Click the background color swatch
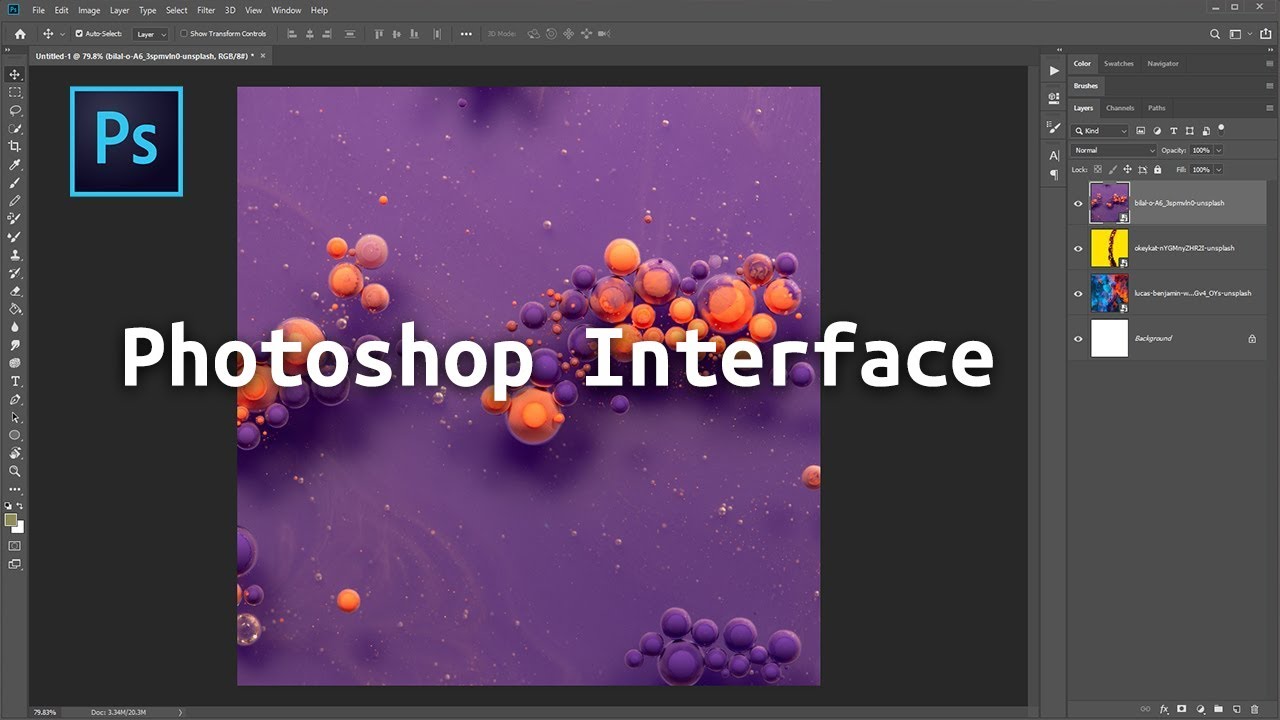Viewport: 1280px width, 720px height. coord(19,528)
